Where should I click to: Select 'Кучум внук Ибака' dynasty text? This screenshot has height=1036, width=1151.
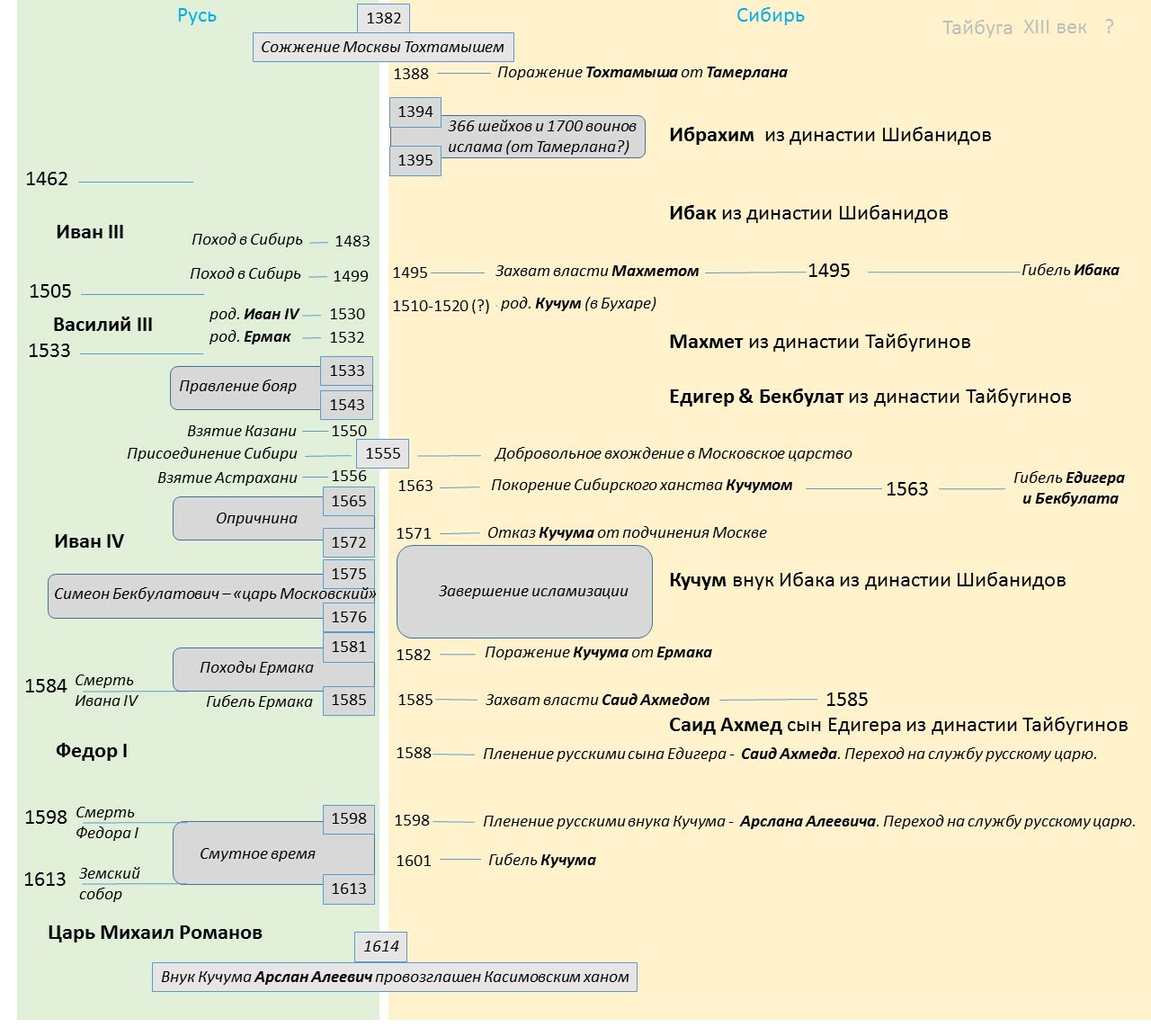[x=868, y=580]
